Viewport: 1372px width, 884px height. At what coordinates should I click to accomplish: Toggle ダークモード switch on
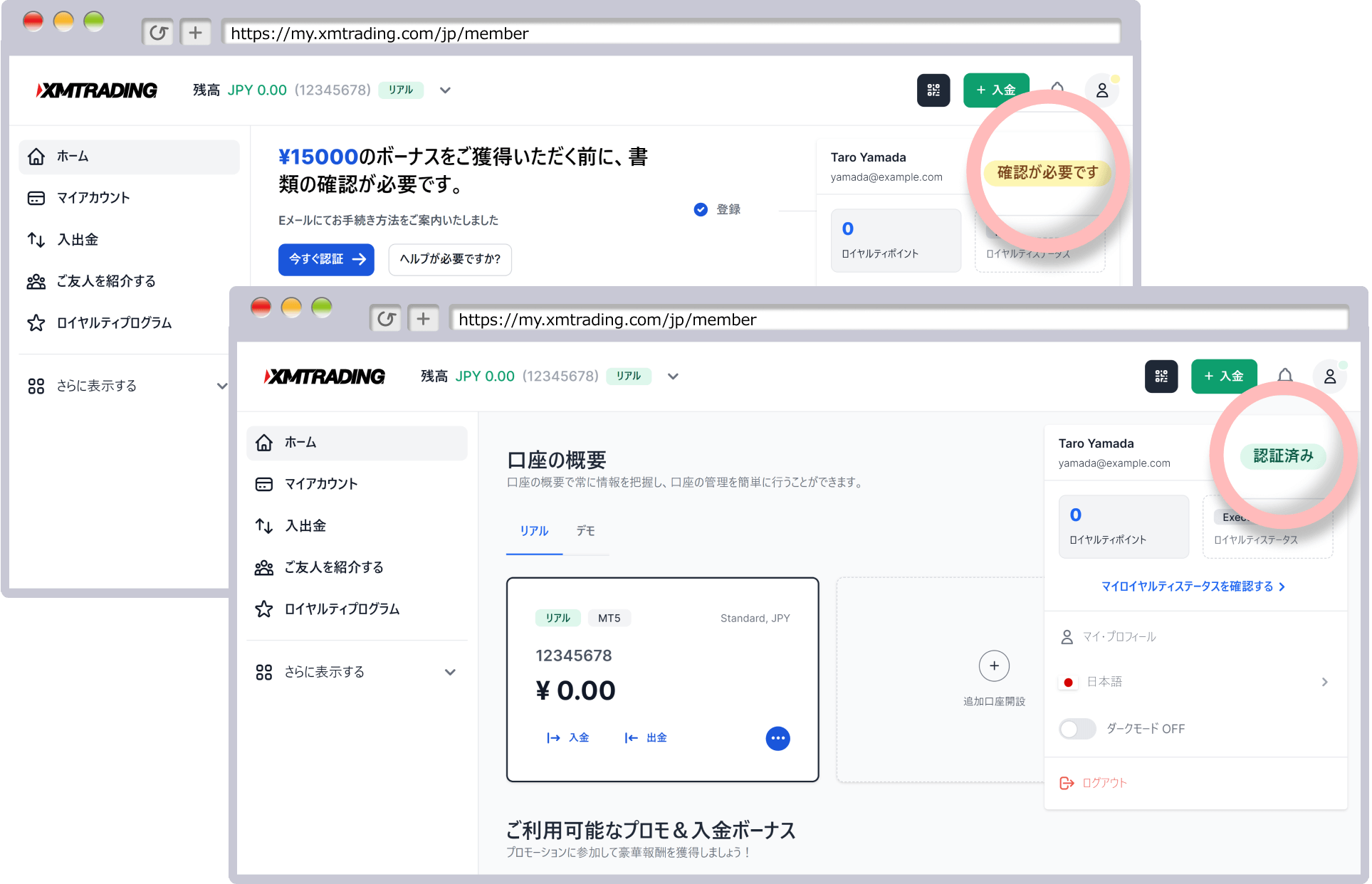[x=1077, y=729]
